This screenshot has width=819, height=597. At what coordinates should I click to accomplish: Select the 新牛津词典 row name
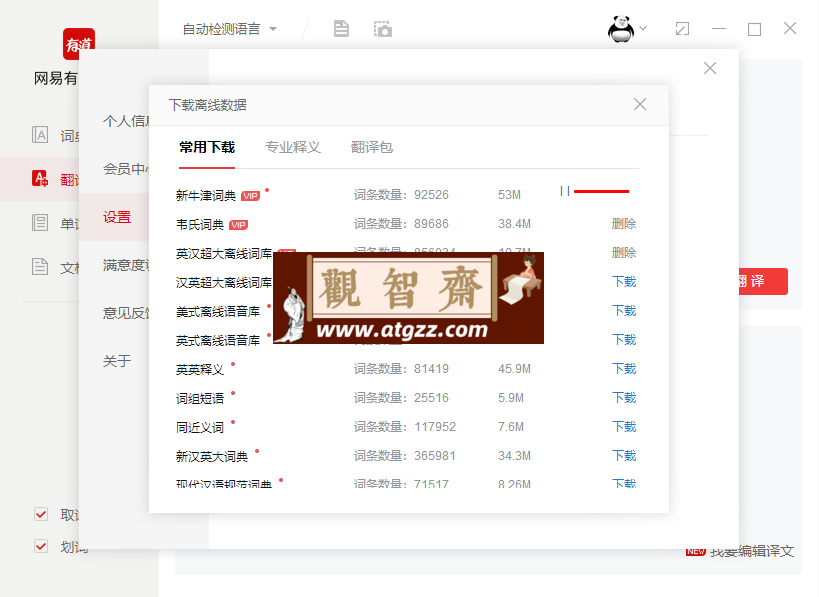point(206,195)
